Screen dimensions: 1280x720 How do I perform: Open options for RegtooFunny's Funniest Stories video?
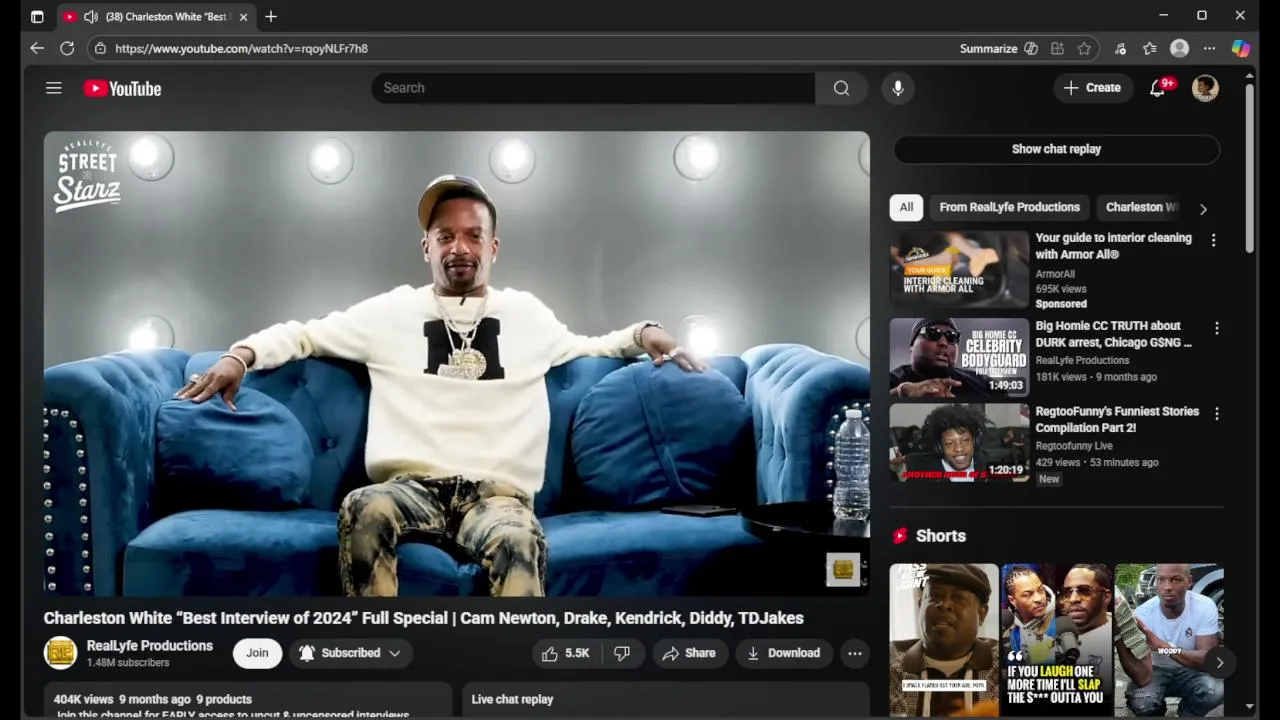1216,413
